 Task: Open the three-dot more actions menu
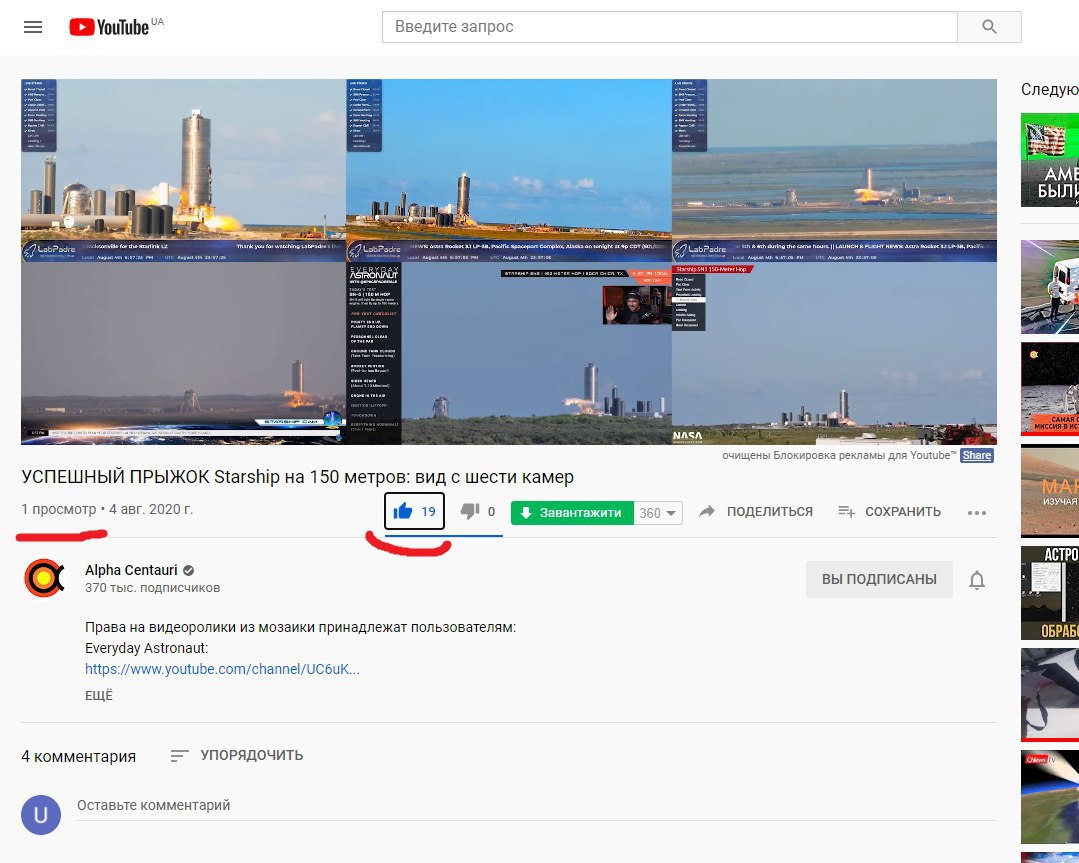tap(976, 513)
